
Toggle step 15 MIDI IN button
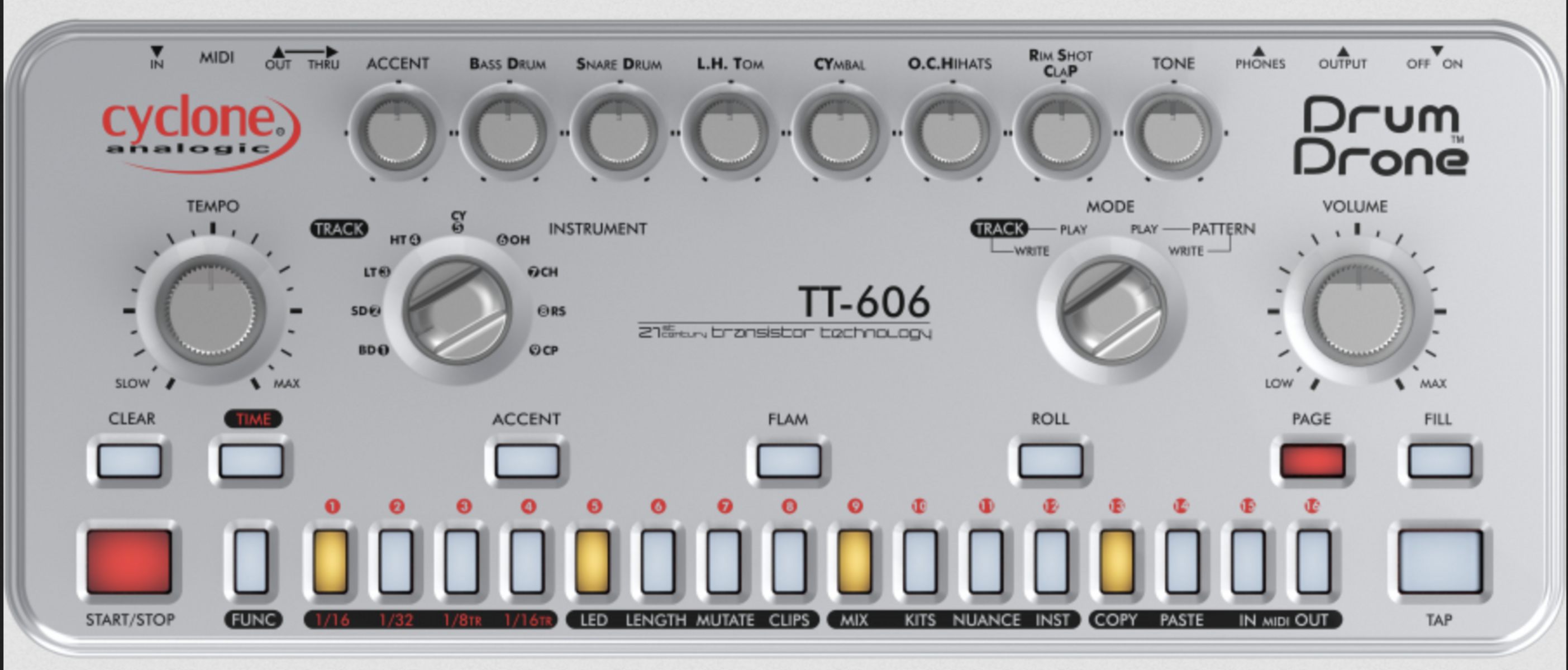click(1248, 561)
